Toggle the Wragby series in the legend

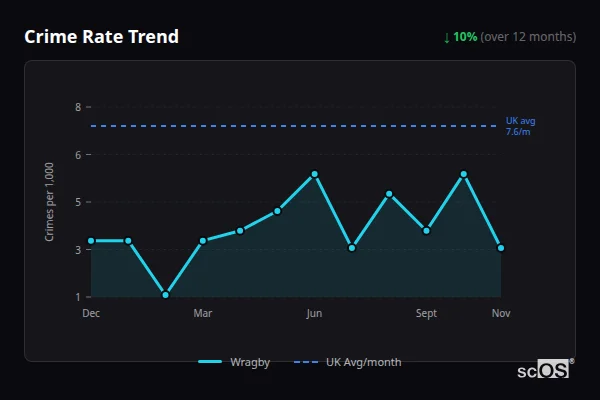234,362
